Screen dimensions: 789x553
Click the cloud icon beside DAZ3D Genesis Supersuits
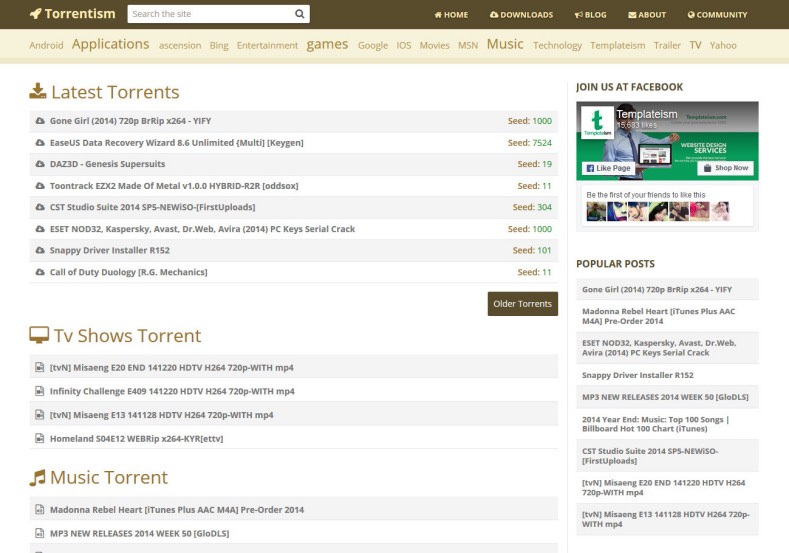pyautogui.click(x=40, y=164)
